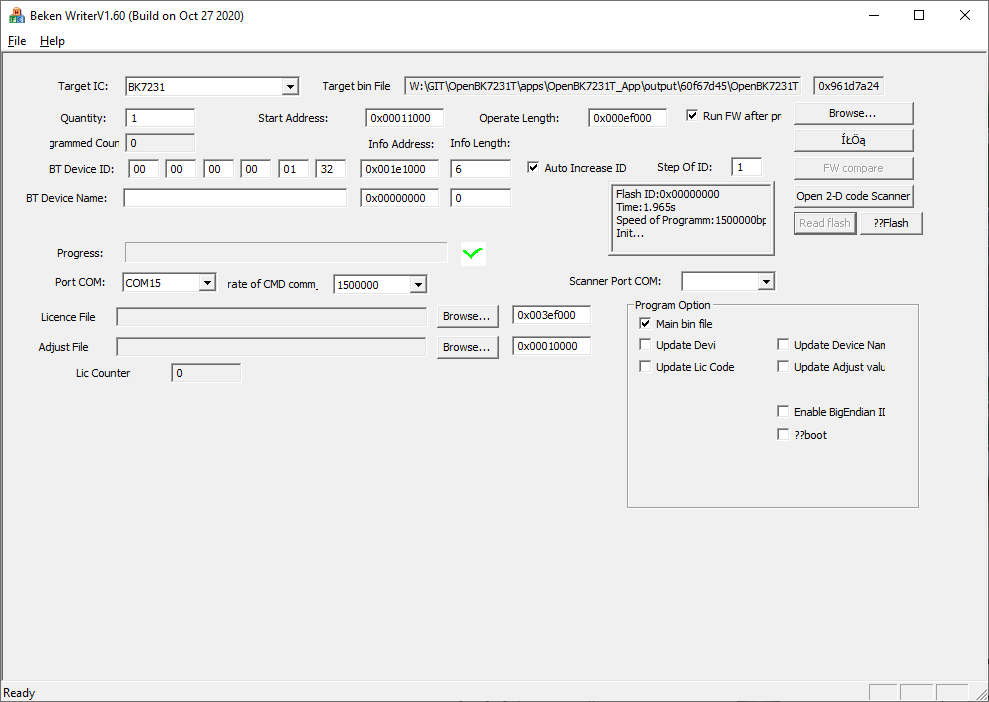Tick the ??boot checkbox
The width and height of the screenshot is (989, 702).
point(783,435)
